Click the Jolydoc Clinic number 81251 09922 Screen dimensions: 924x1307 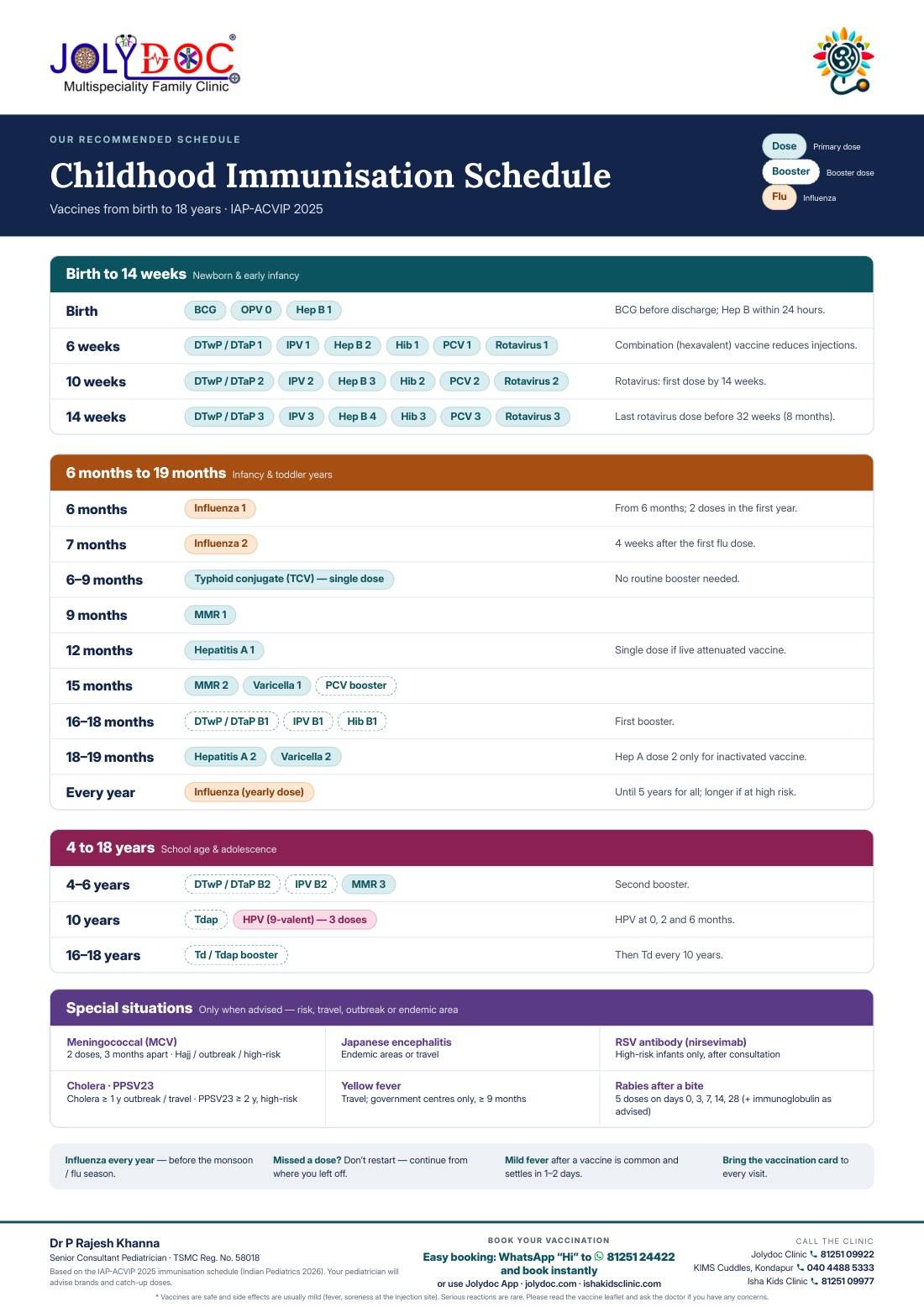pyautogui.click(x=848, y=1254)
